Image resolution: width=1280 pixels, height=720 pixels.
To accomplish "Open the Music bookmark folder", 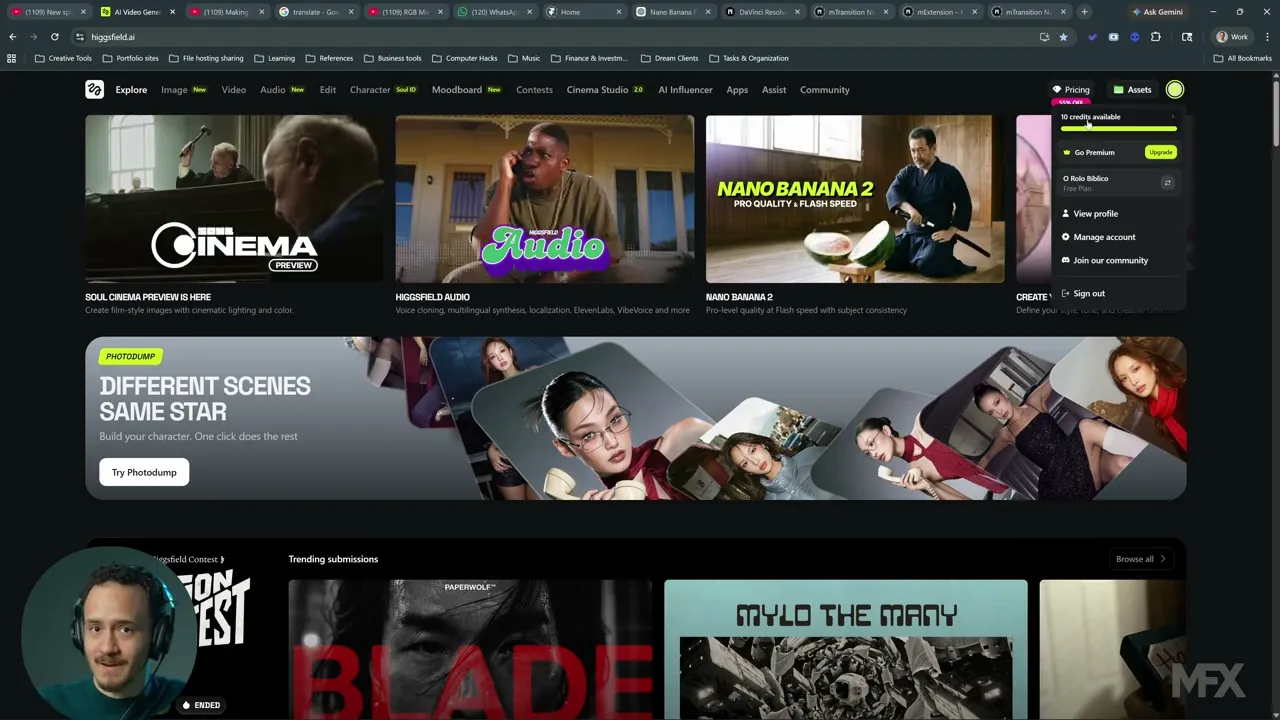I will 524,58.
